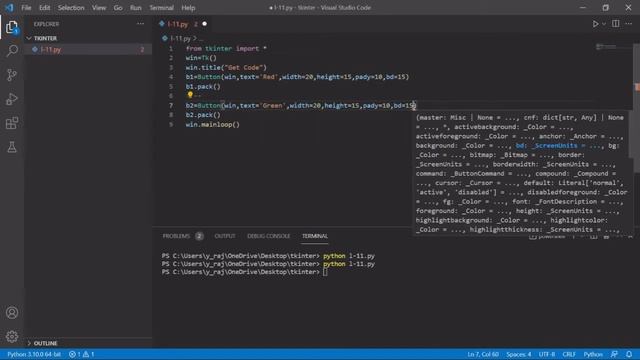The image size is (640, 360).
Task: Open the Search view in activity bar
Action: click(12, 51)
